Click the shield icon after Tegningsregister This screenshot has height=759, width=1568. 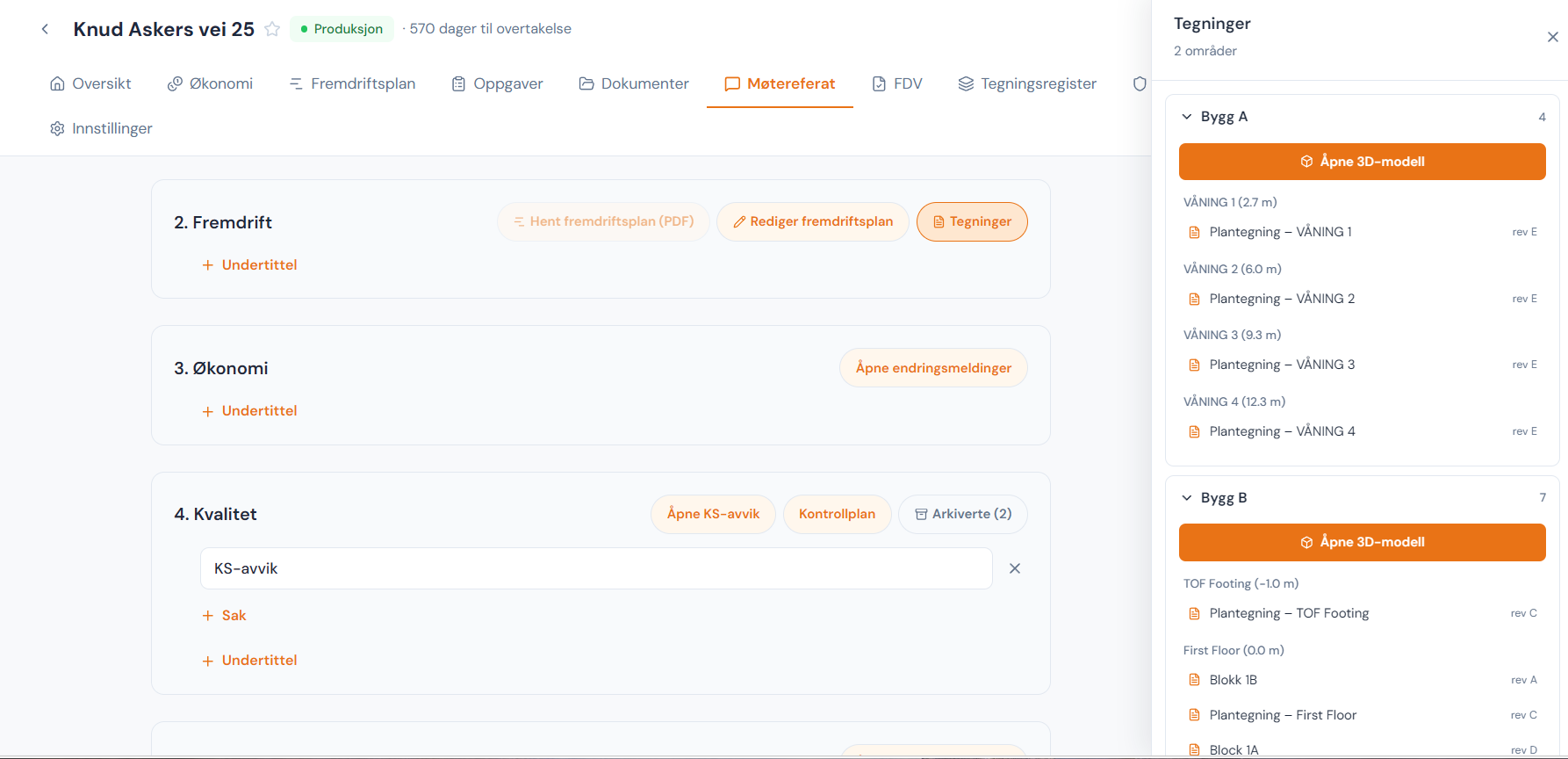1140,83
